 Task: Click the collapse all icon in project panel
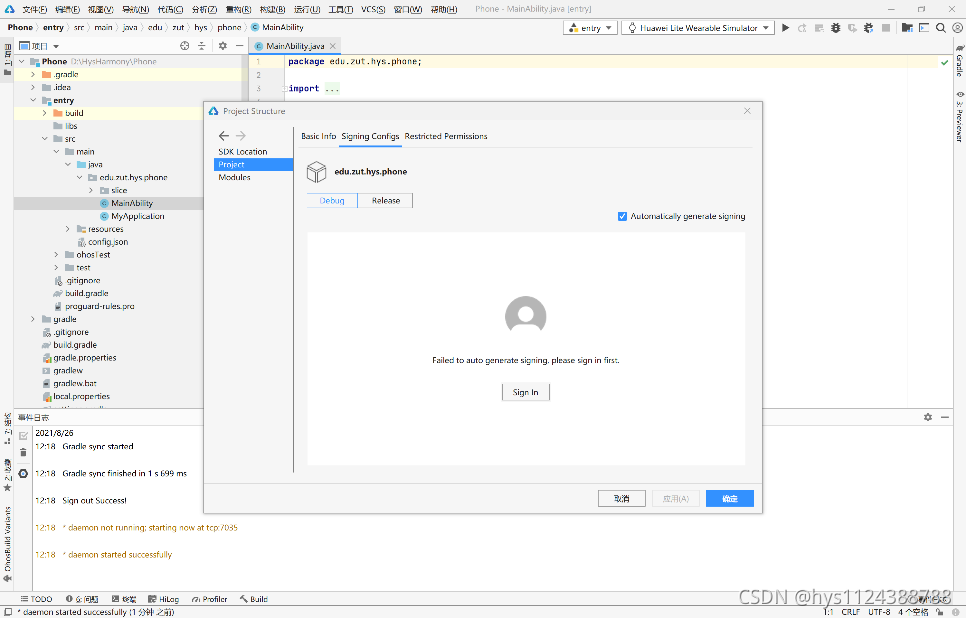point(201,46)
